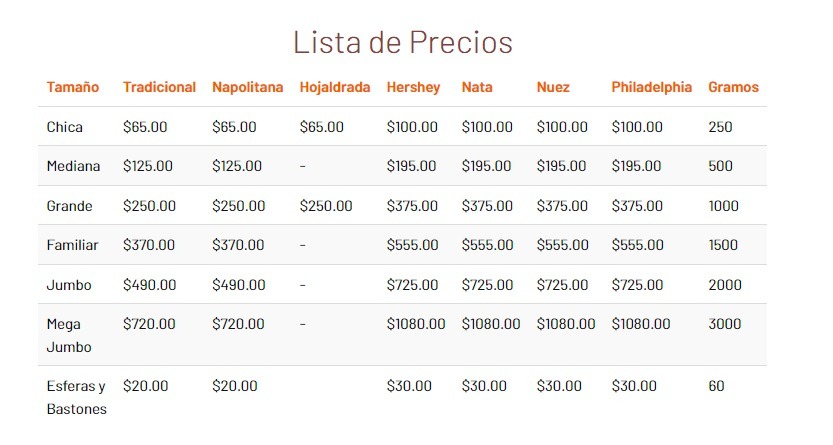Select the Esferas y Bastones row label

(76, 397)
